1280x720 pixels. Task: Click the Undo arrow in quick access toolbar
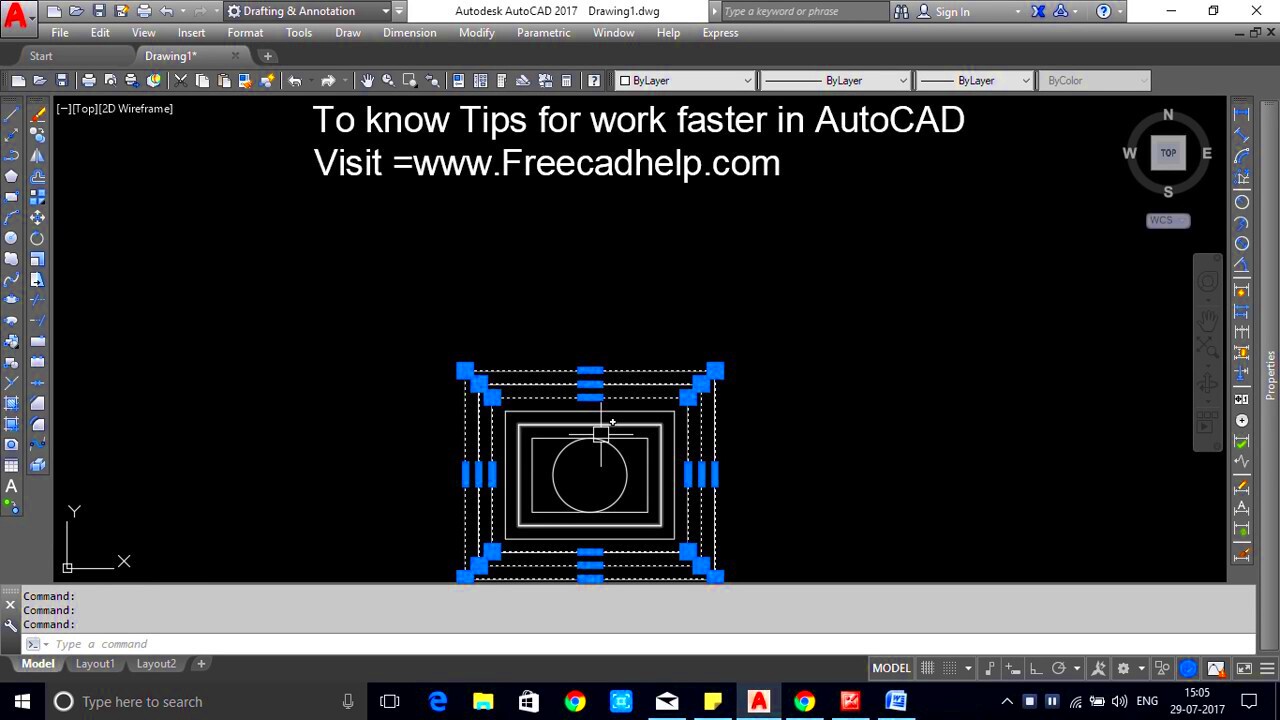pos(166,11)
